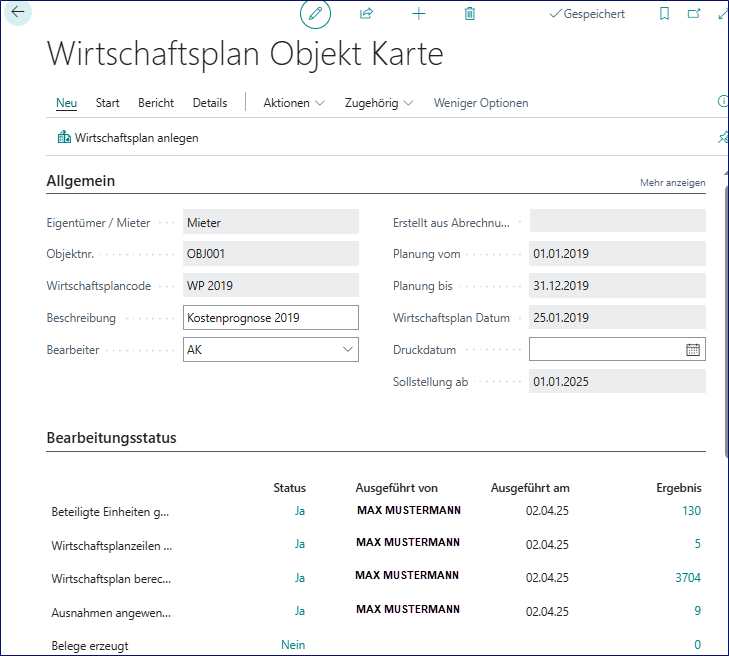The width and height of the screenshot is (729, 656).
Task: Click the Beschreibung input field
Action: [x=271, y=318]
